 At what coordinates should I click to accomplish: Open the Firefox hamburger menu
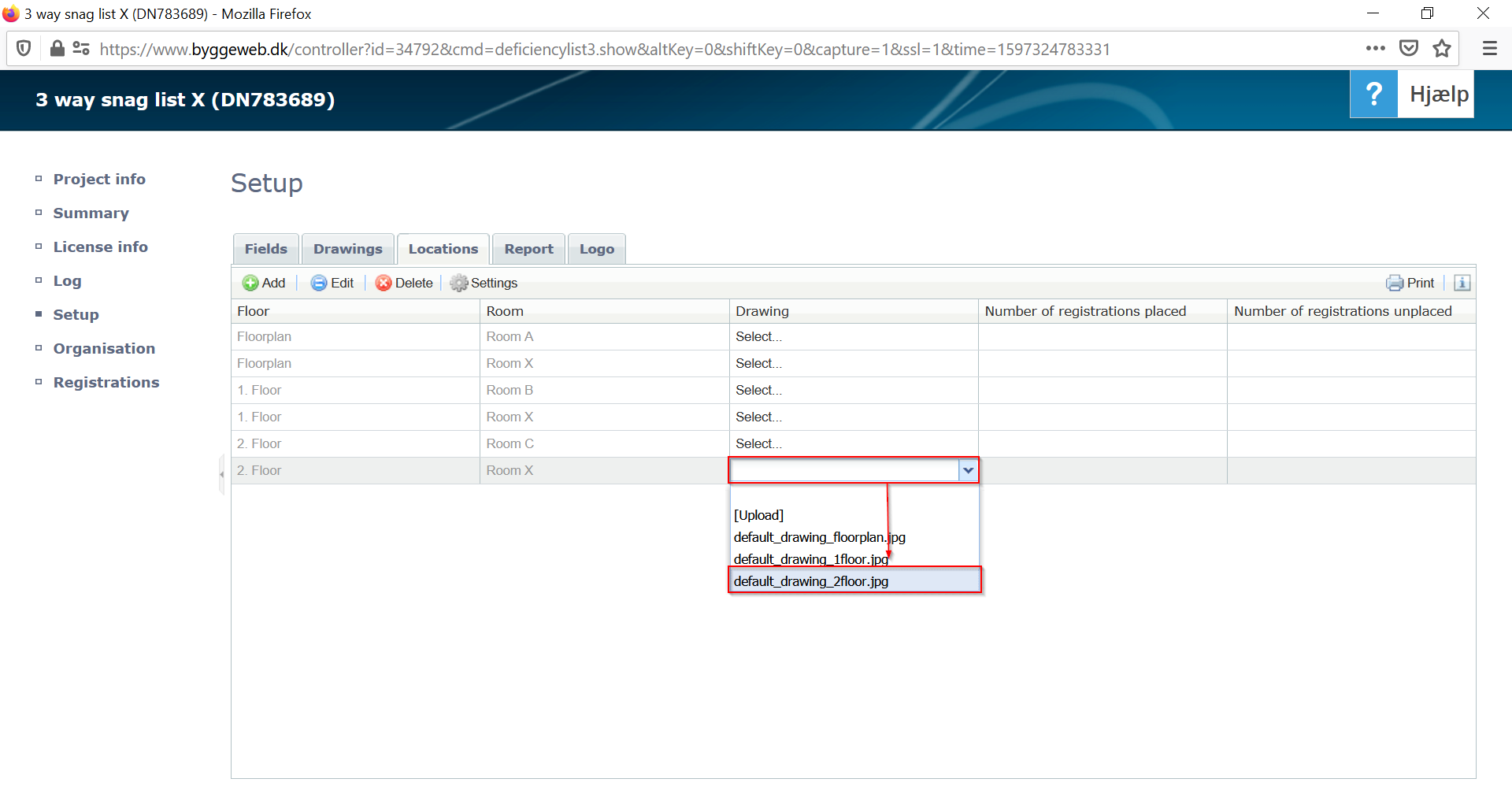[1490, 48]
